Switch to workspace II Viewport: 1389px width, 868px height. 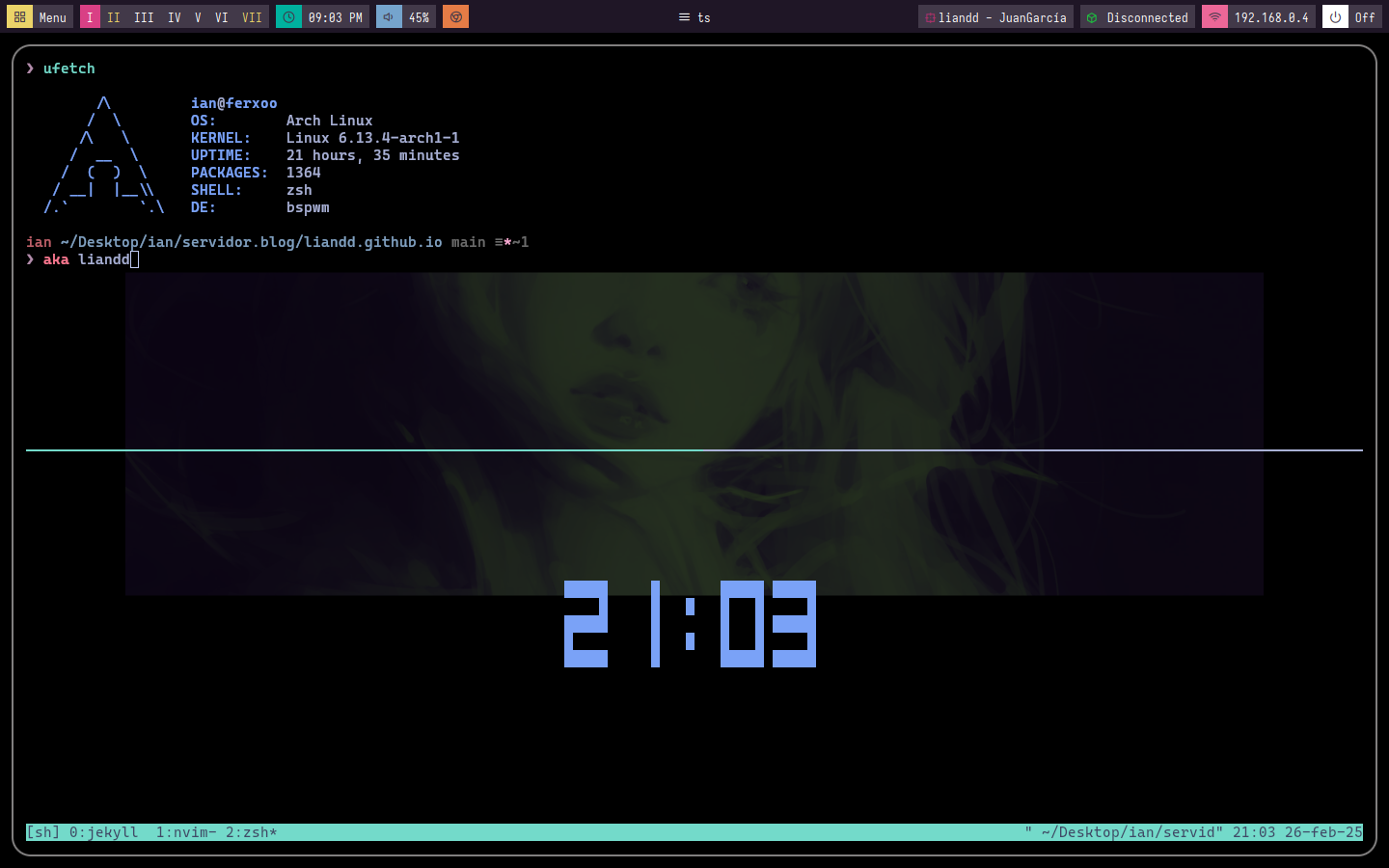tap(114, 17)
